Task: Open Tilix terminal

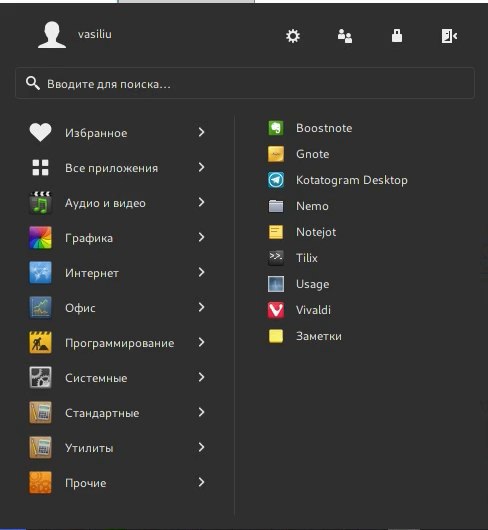Action: (x=293, y=258)
